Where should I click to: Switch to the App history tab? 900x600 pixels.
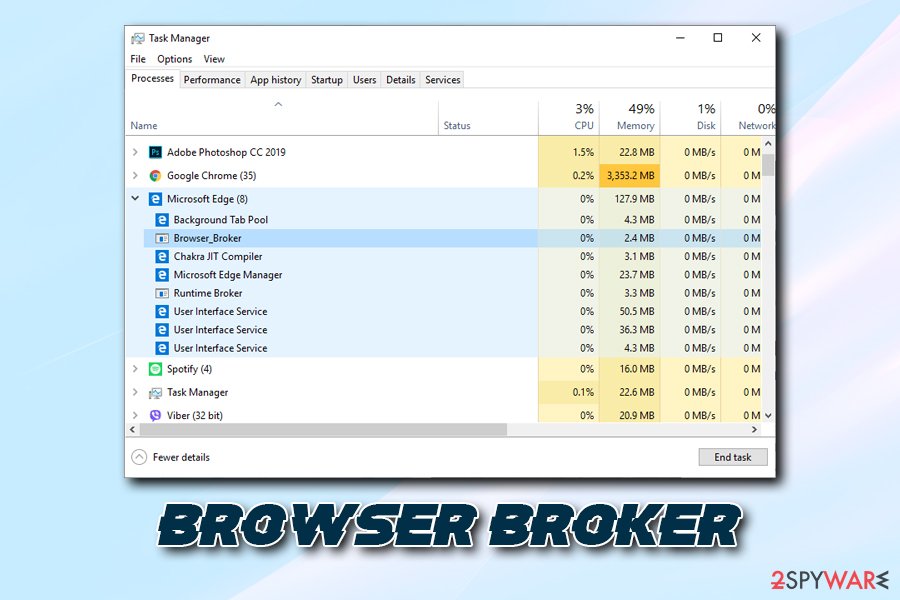[x=276, y=80]
